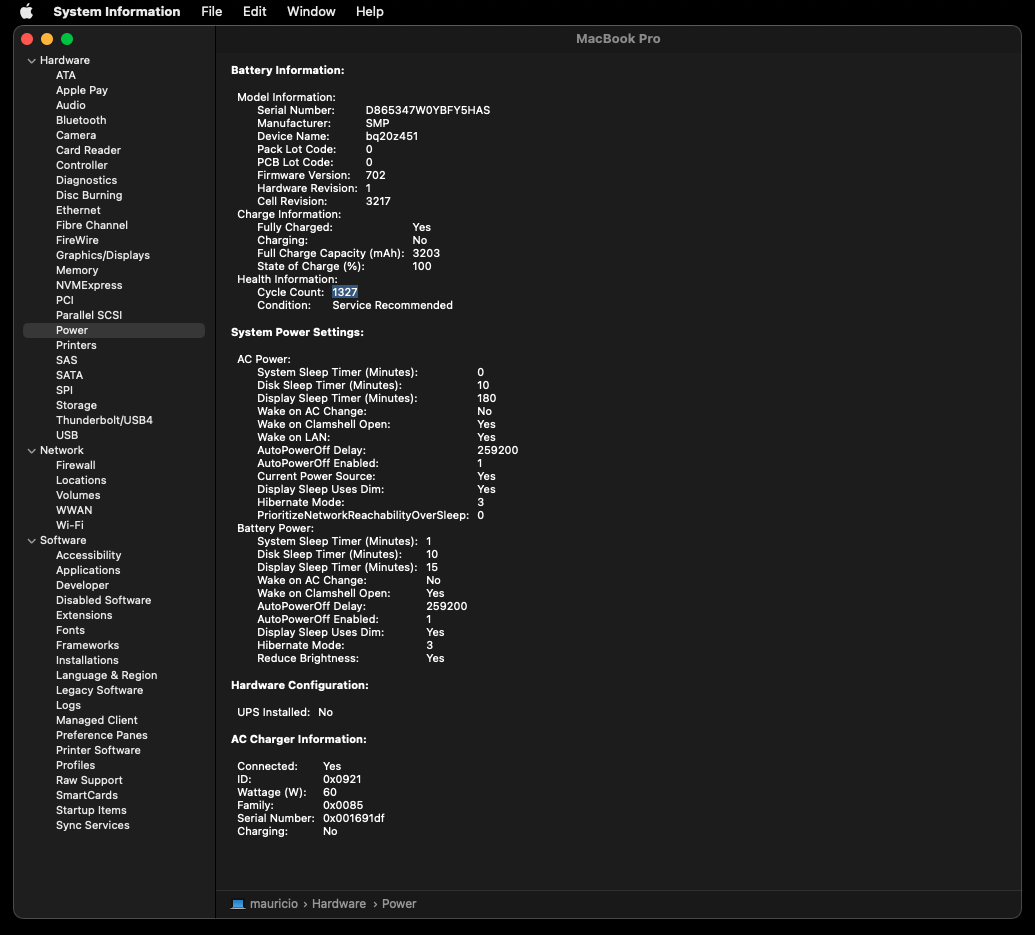The height and width of the screenshot is (935, 1035).
Task: Select Bluetooth in the sidebar
Action: tap(81, 120)
